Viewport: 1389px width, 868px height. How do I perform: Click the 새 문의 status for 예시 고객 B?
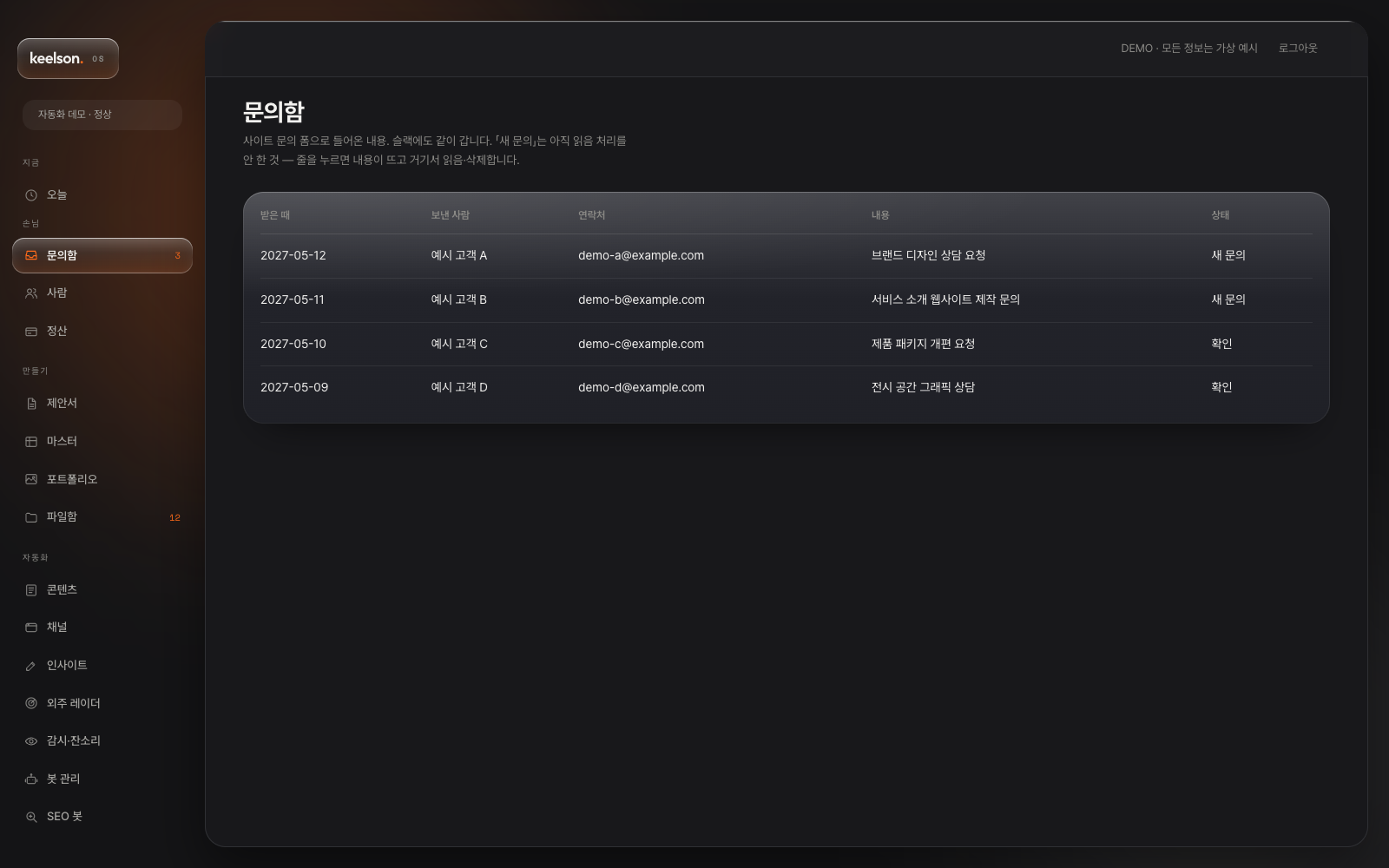(x=1228, y=299)
